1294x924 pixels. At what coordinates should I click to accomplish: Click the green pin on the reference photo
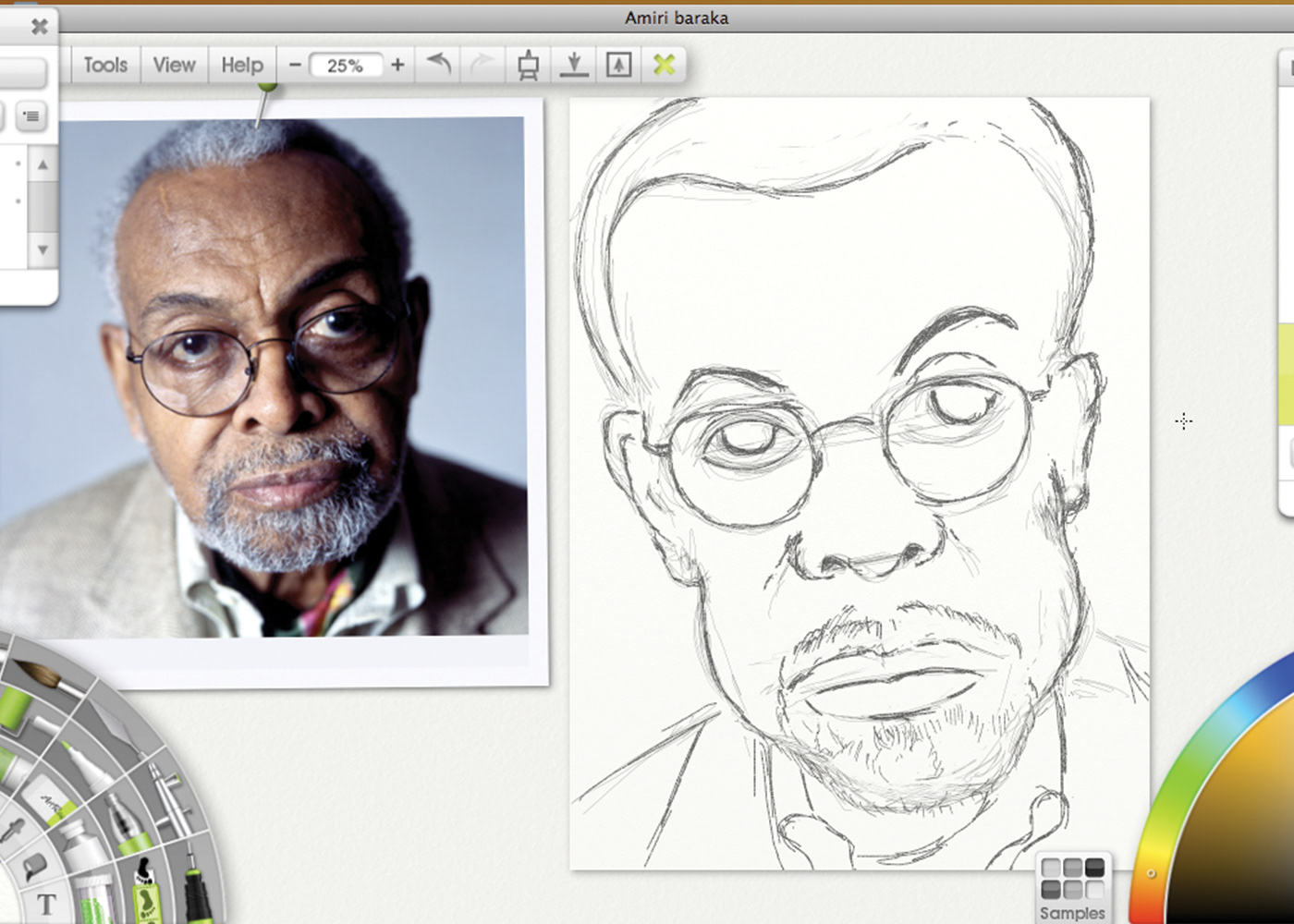(267, 88)
